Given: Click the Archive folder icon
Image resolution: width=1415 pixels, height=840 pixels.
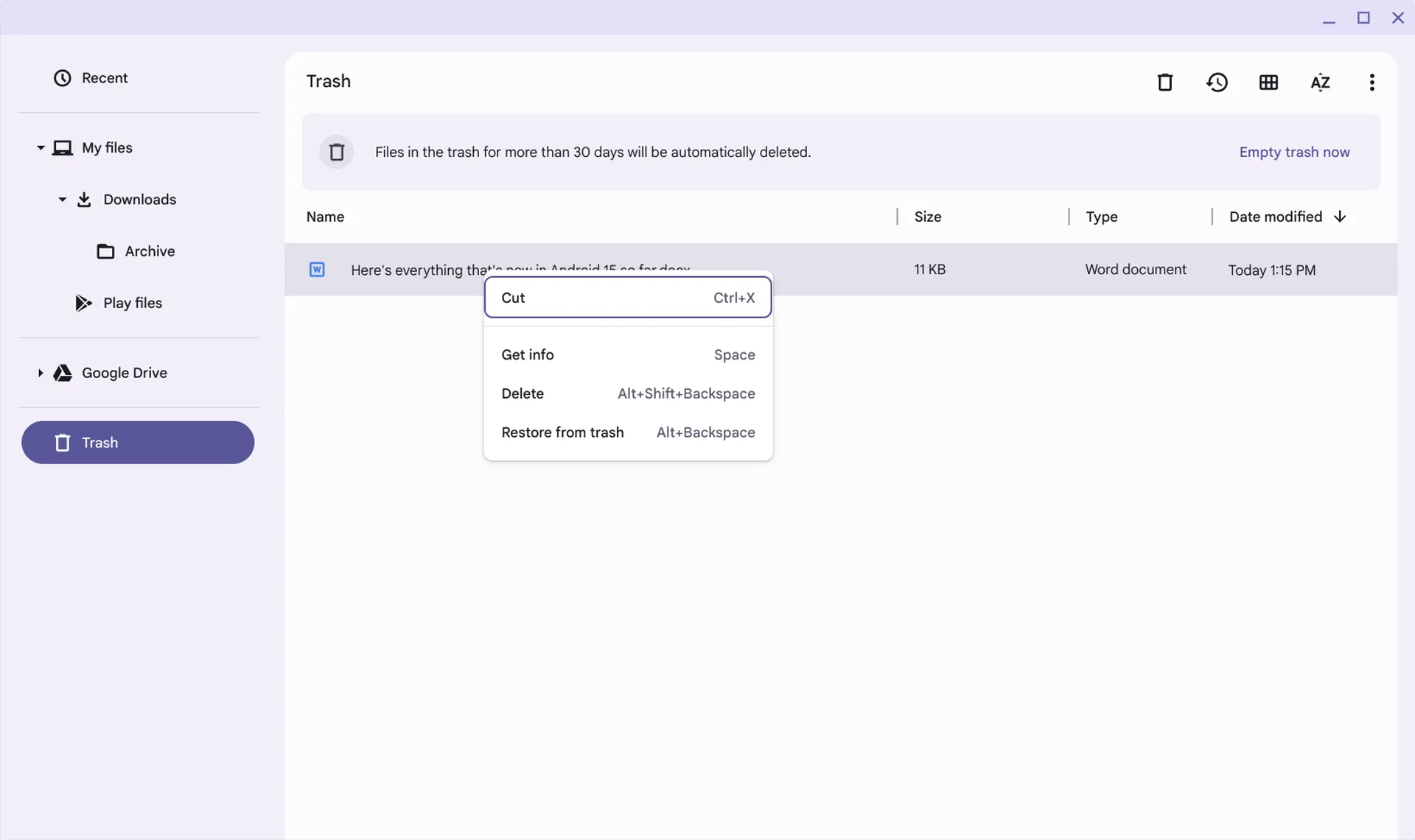Looking at the screenshot, I should point(105,251).
